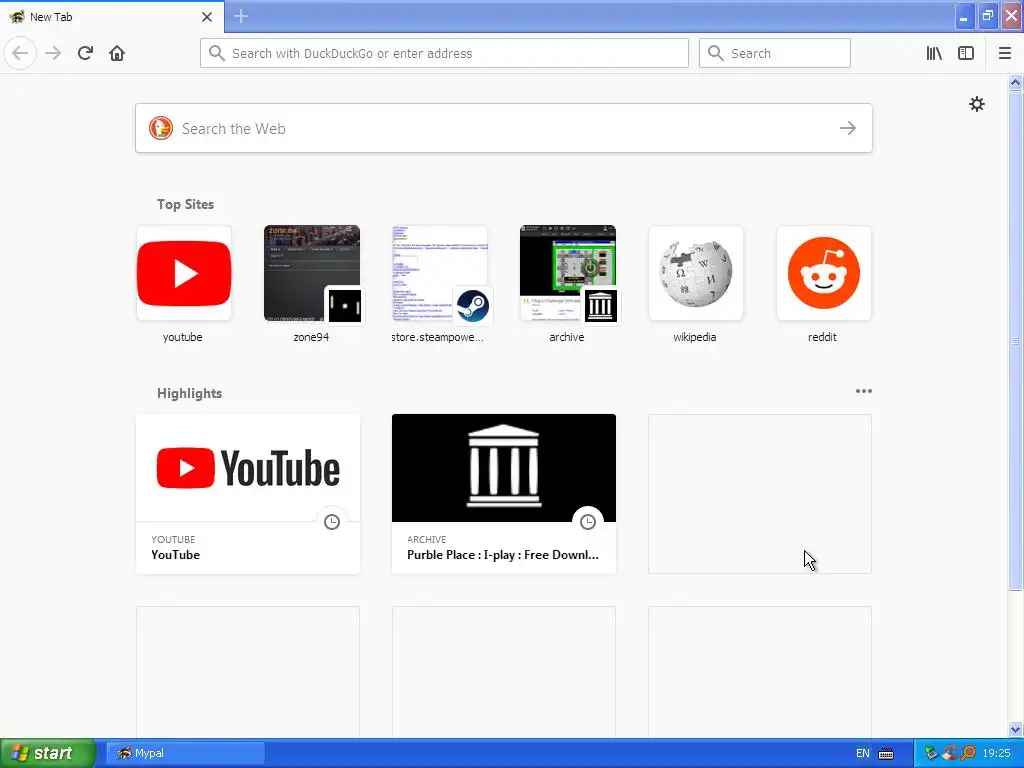Click the 'wikipedia' label text
Viewport: 1024px width, 768px height.
tap(695, 337)
